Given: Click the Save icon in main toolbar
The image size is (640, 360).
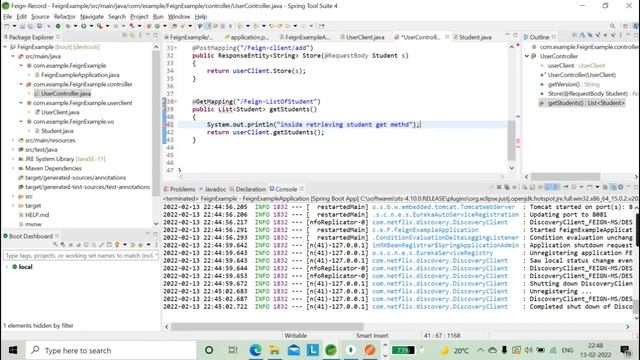Looking at the screenshot, I should [22, 26].
